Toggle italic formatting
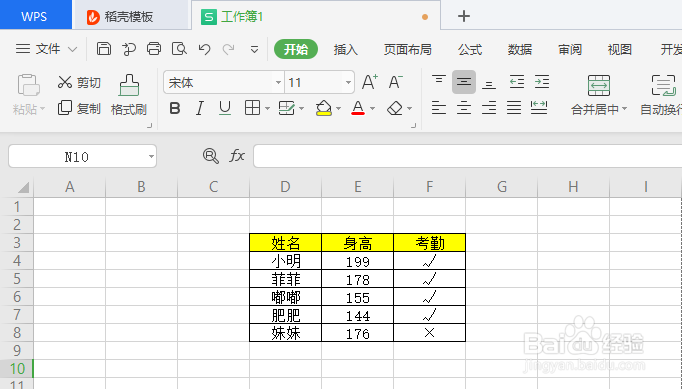The height and width of the screenshot is (389, 682). pos(200,108)
